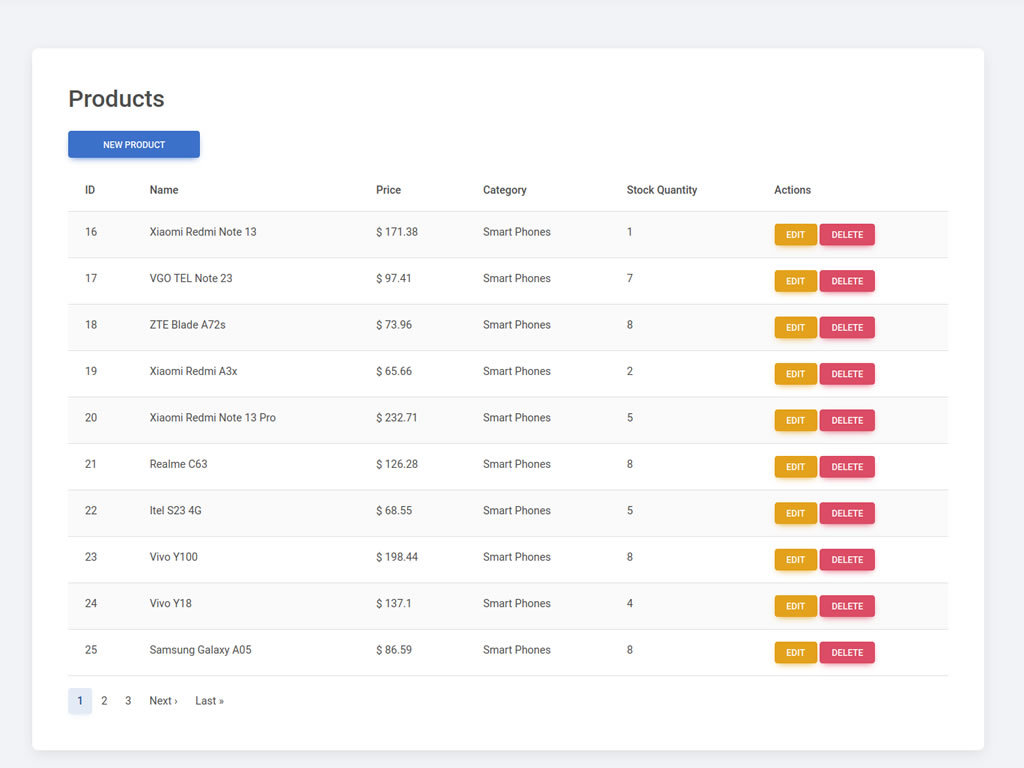Delete the Xiaomi Redmi Note 13 Pro
Screen dimensions: 1024x768
click(847, 420)
